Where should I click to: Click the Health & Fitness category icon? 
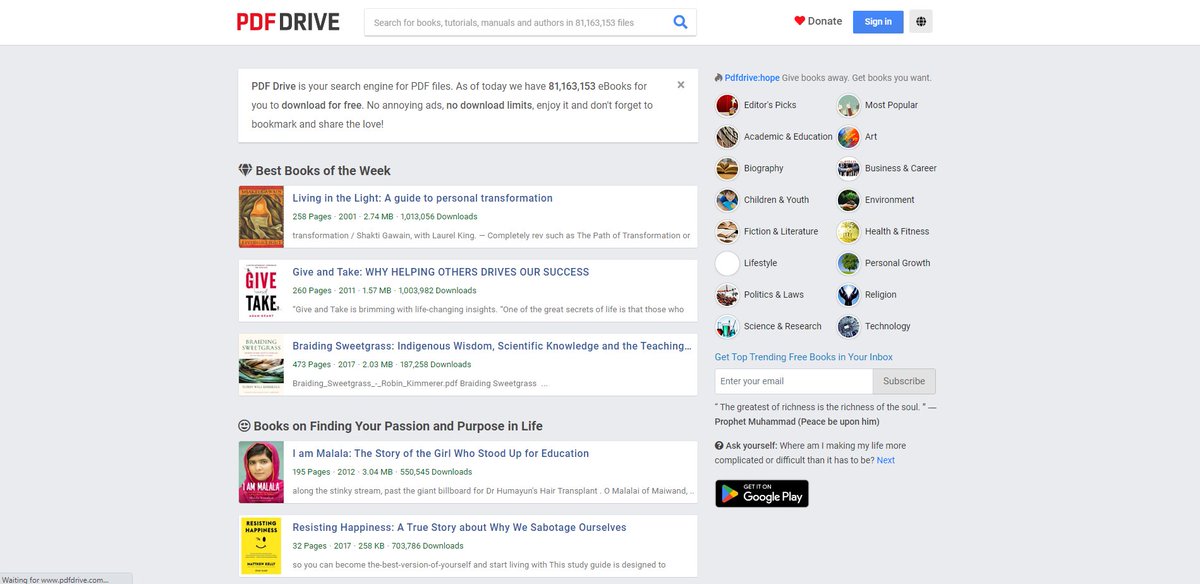(x=848, y=232)
